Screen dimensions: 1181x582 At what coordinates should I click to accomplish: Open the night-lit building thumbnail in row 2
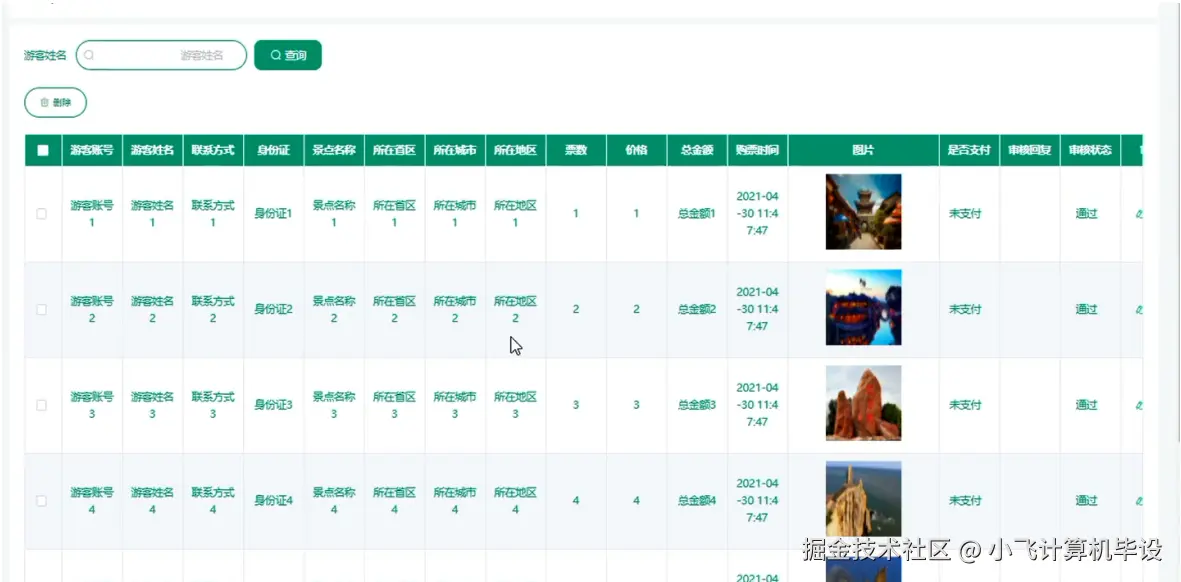coord(863,307)
